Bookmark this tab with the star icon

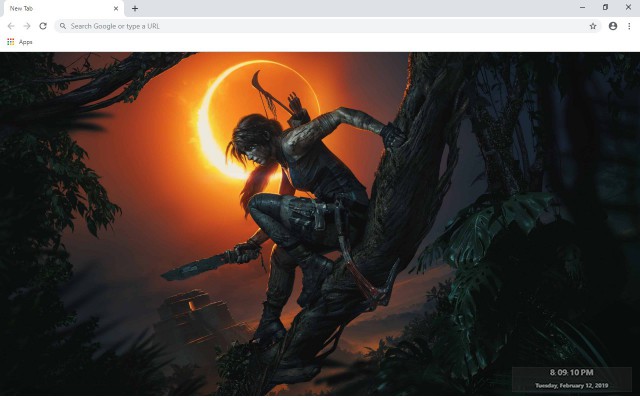[593, 26]
